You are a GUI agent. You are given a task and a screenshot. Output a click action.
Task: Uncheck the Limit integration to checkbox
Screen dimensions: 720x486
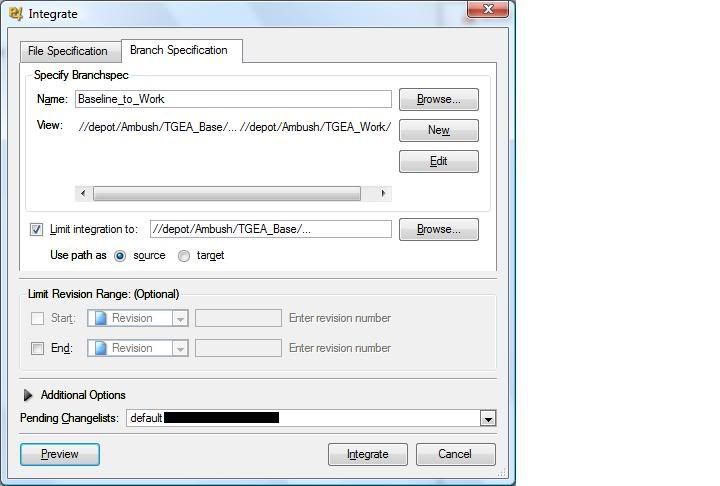[37, 229]
